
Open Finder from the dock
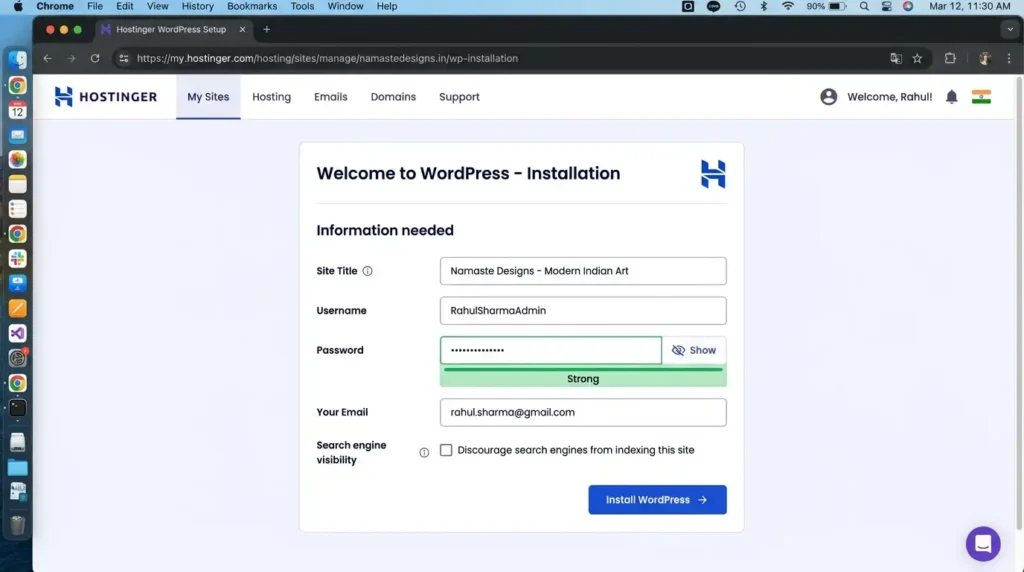click(x=18, y=60)
